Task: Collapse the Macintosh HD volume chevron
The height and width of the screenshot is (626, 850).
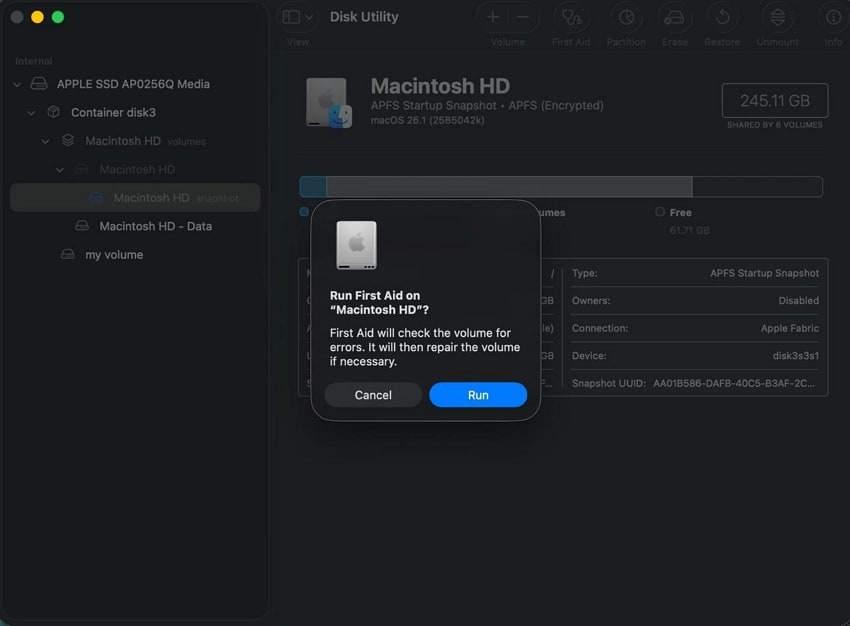Action: pos(60,170)
